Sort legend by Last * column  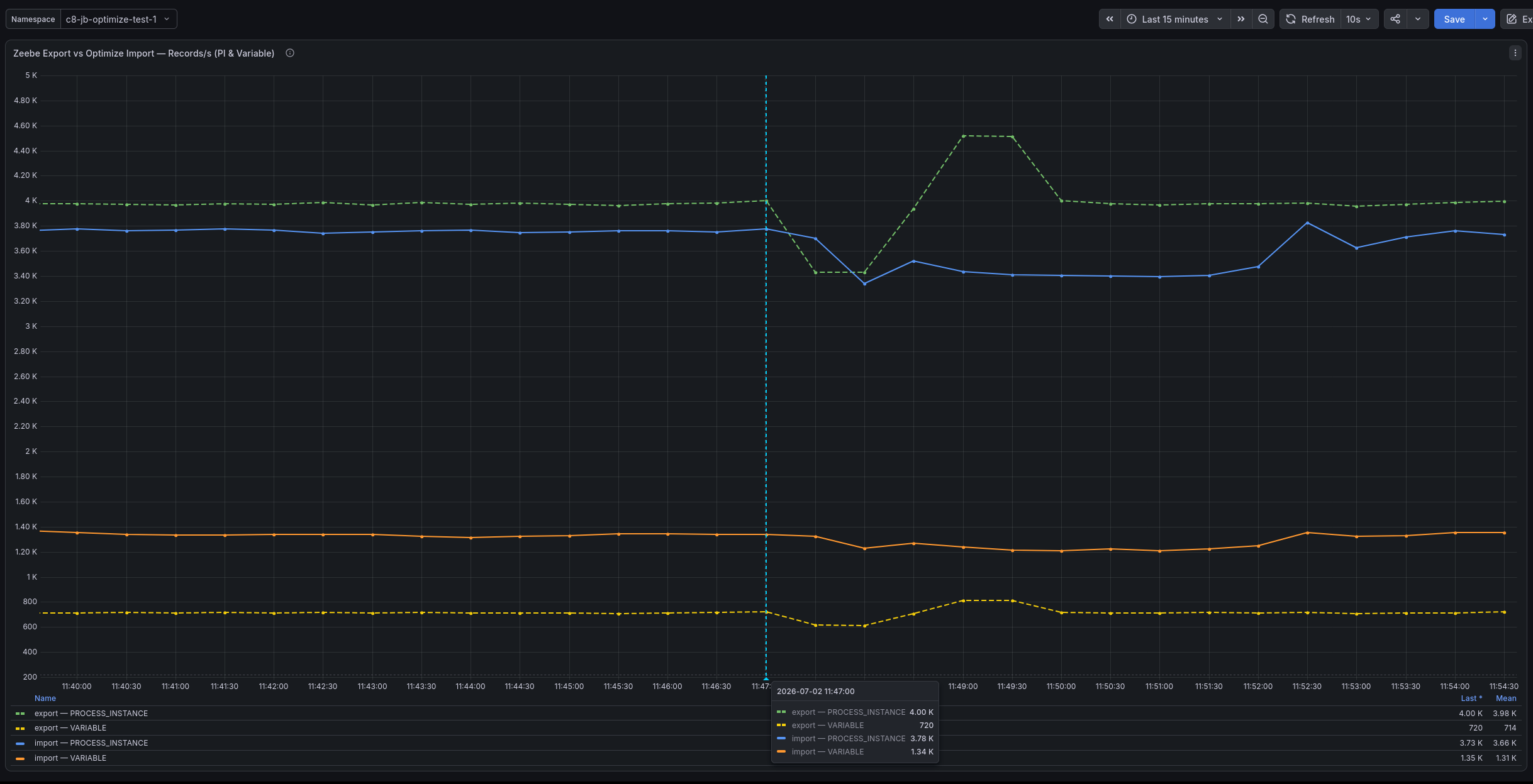[1471, 698]
